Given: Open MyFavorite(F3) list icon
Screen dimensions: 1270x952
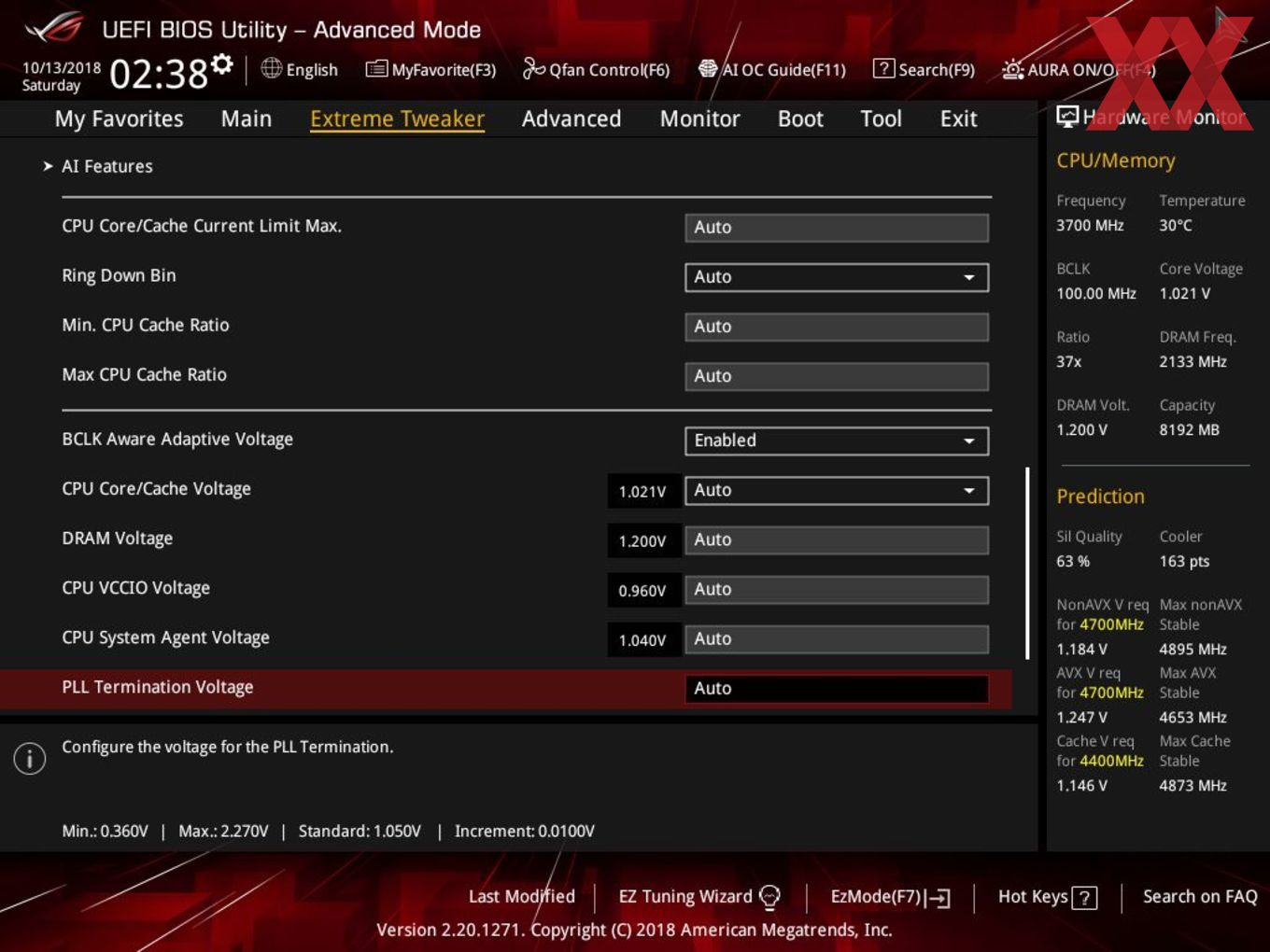Looking at the screenshot, I should point(376,69).
